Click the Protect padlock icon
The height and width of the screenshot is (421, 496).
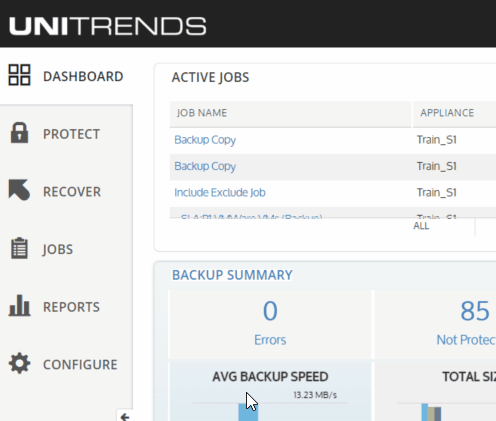[x=19, y=133]
